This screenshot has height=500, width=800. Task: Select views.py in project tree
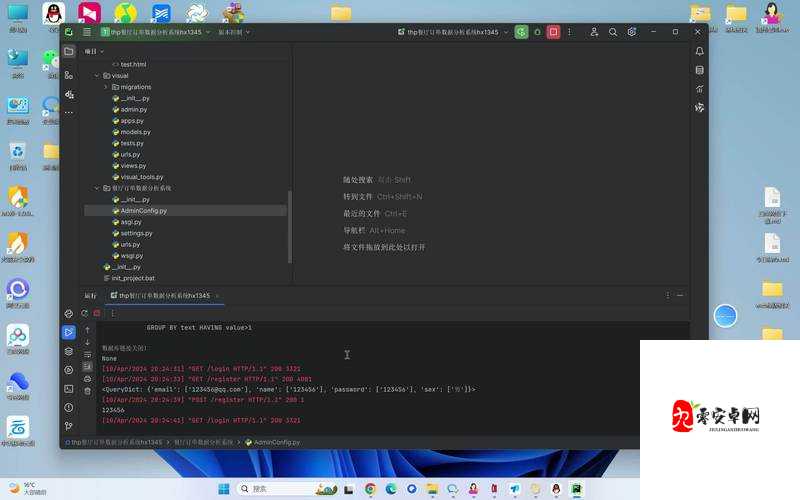coord(133,166)
